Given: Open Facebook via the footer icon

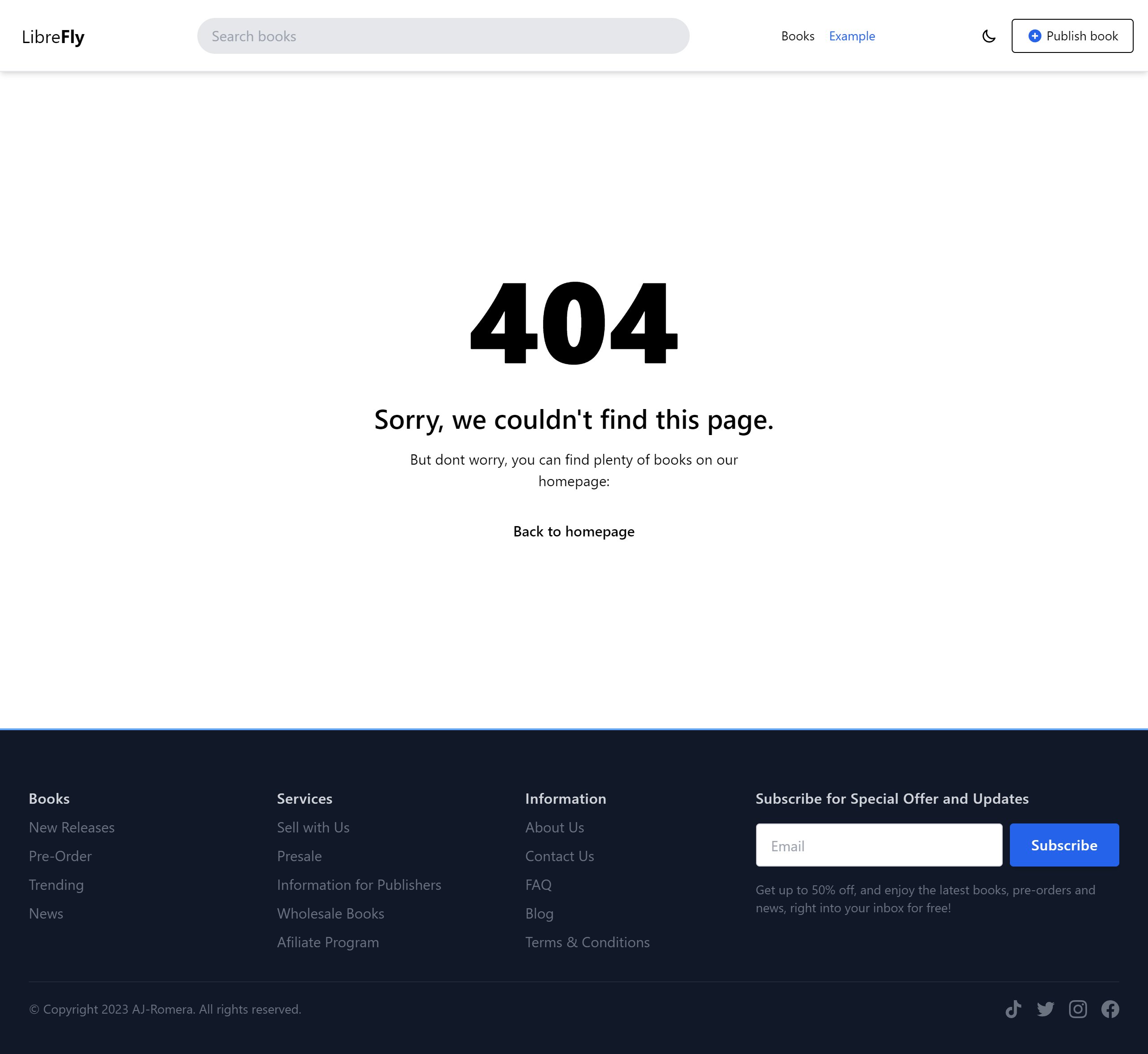Looking at the screenshot, I should click(x=1110, y=1009).
